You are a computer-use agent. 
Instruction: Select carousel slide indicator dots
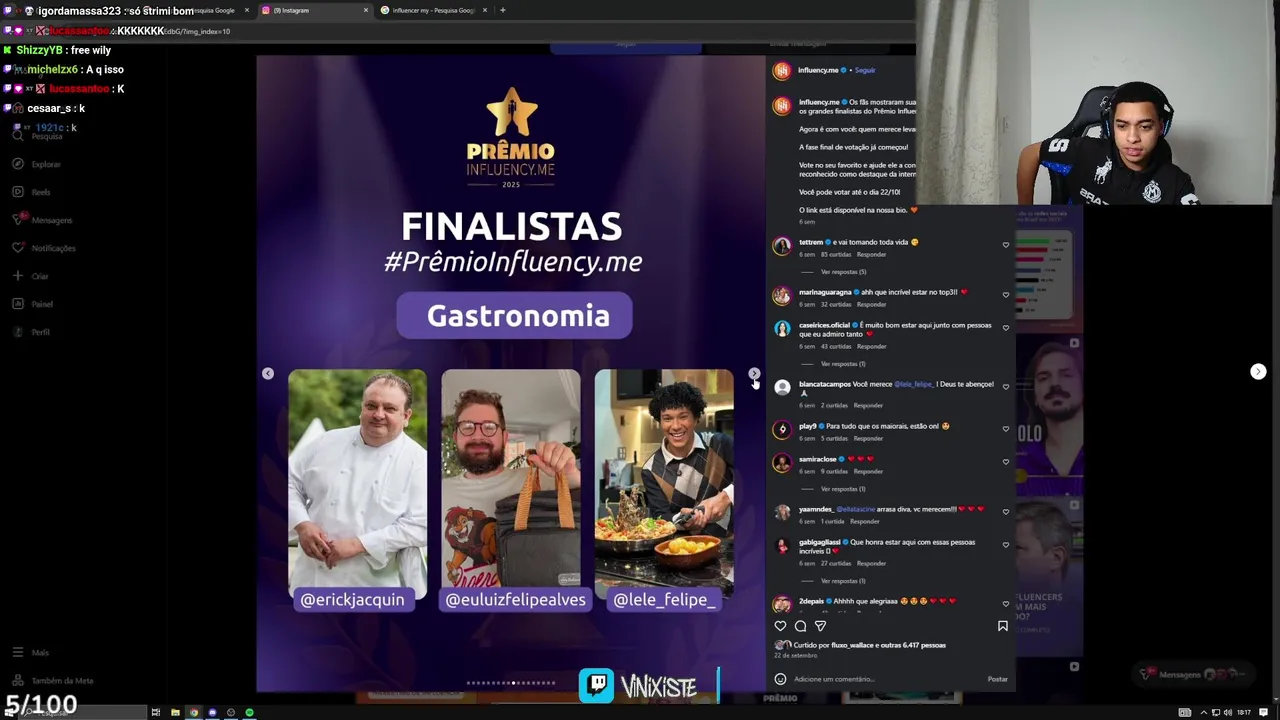pos(511,683)
